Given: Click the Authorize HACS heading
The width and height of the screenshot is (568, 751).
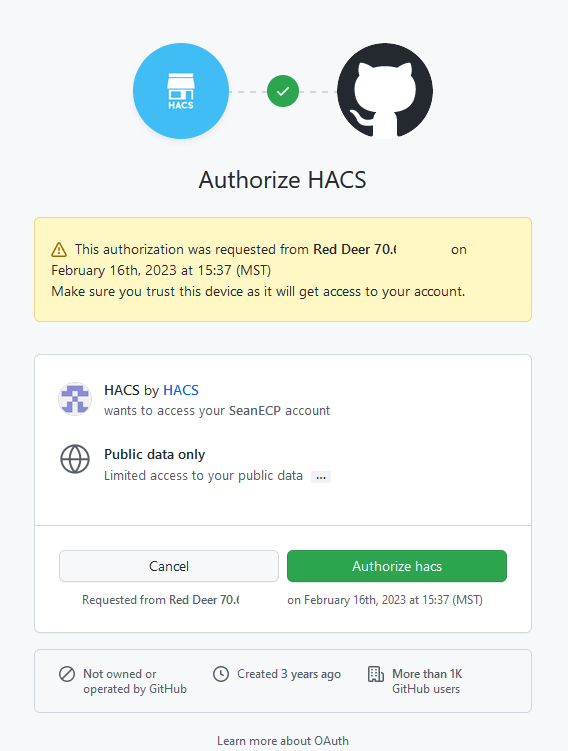Looking at the screenshot, I should (283, 180).
